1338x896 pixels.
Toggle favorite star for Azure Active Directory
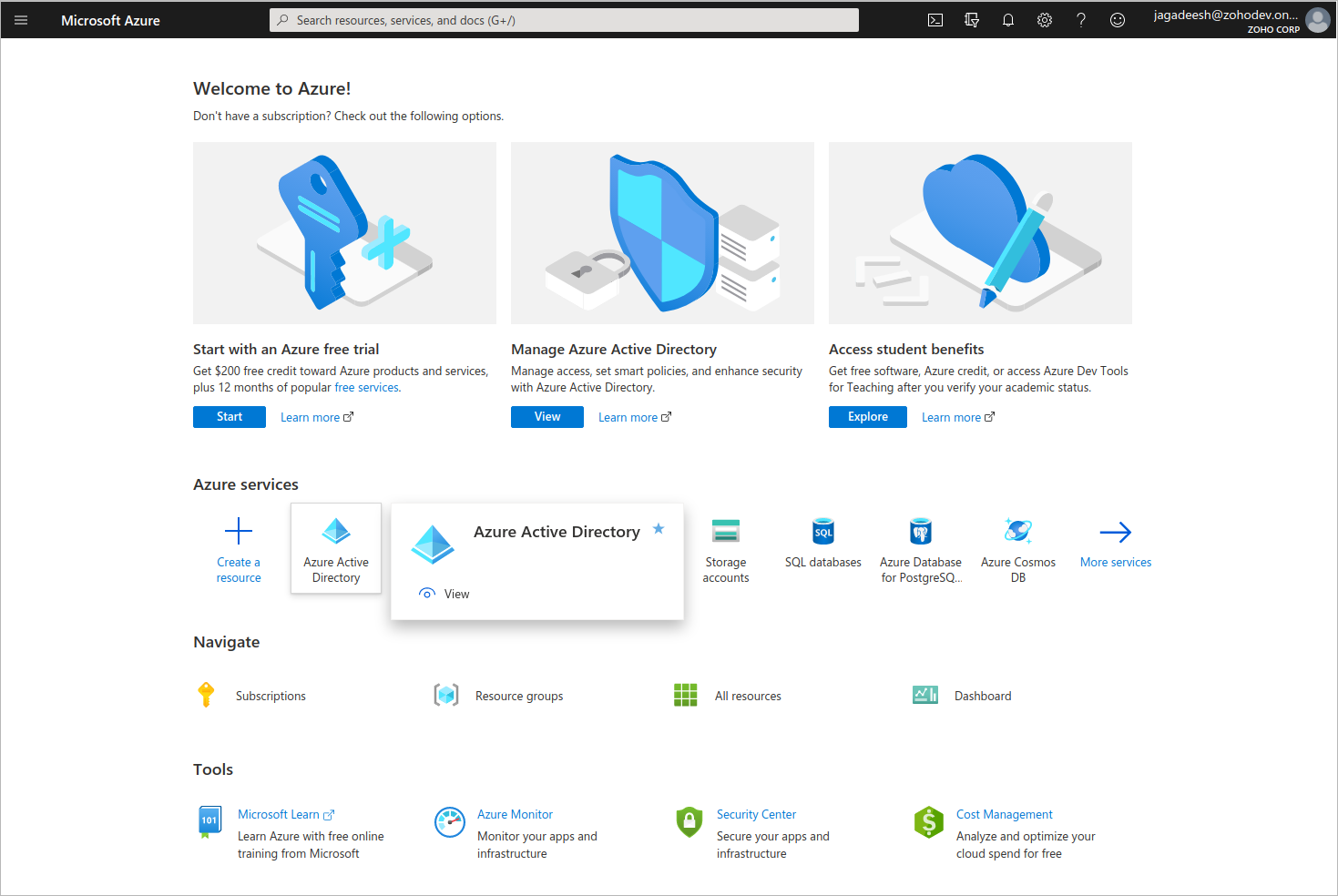click(659, 529)
